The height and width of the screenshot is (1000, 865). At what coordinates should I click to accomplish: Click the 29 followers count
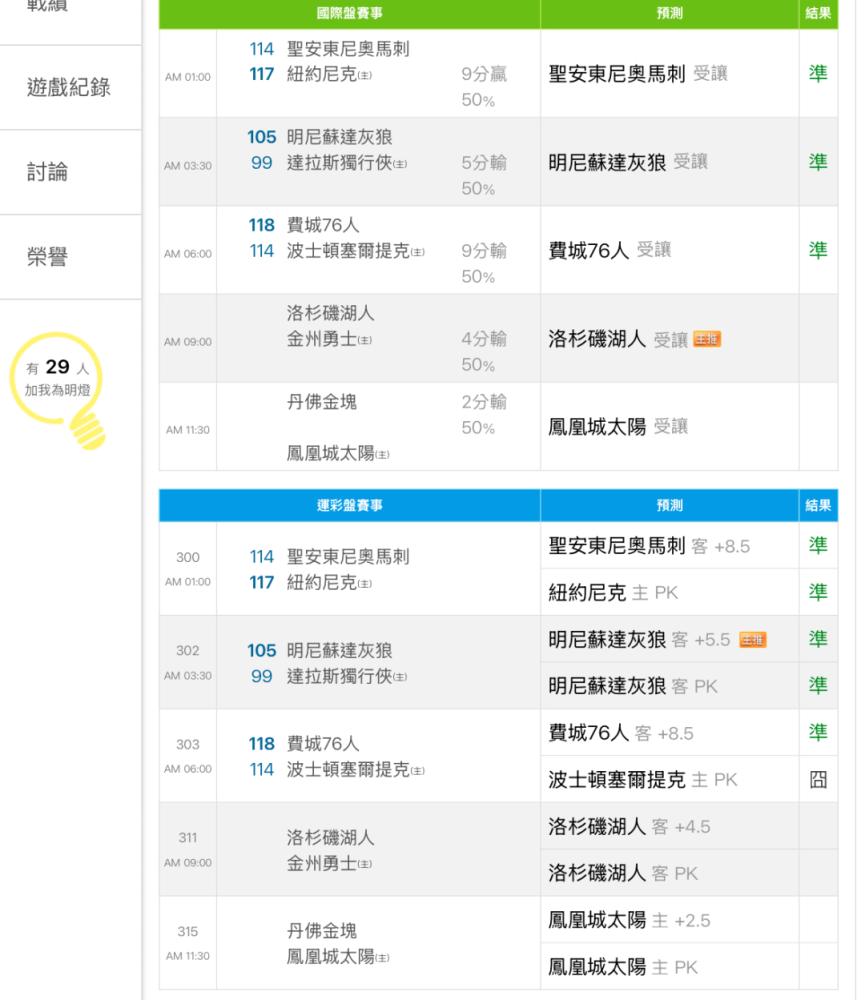point(57,367)
